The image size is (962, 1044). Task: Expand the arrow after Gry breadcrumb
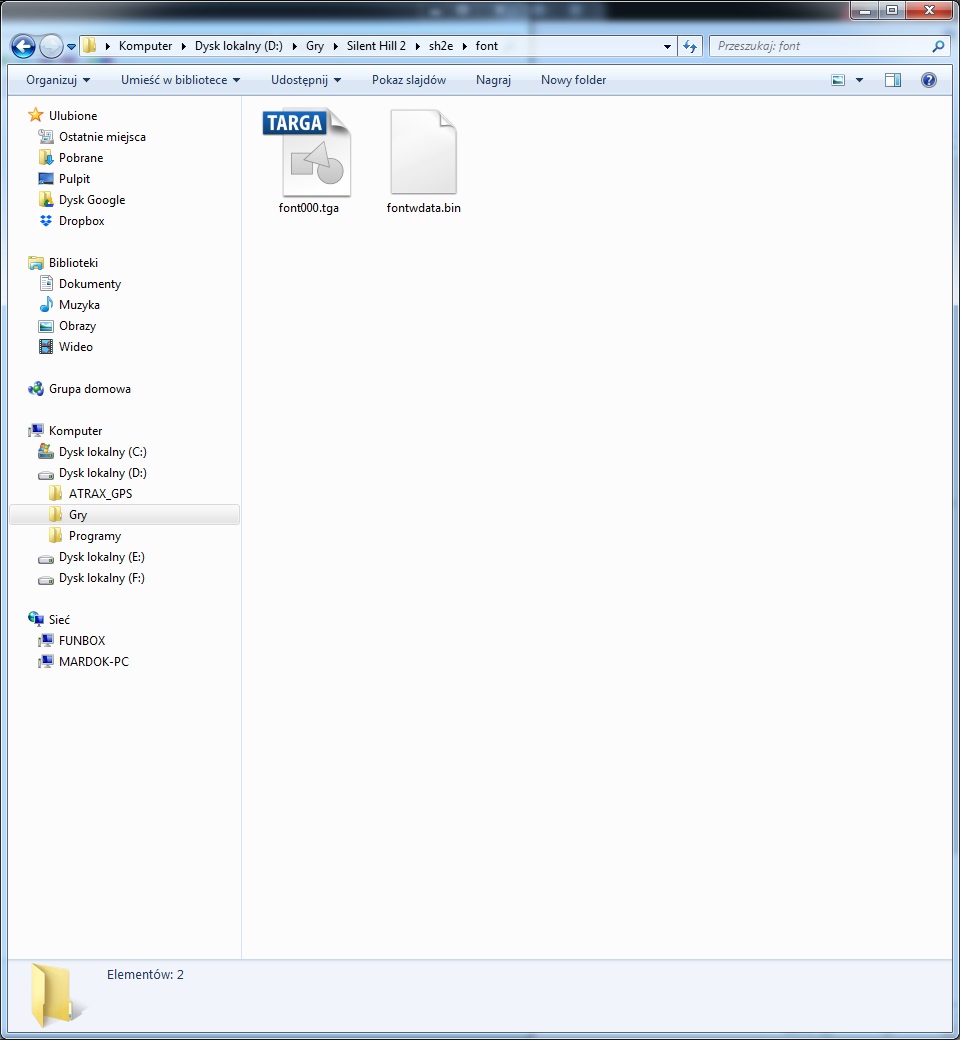click(x=335, y=46)
